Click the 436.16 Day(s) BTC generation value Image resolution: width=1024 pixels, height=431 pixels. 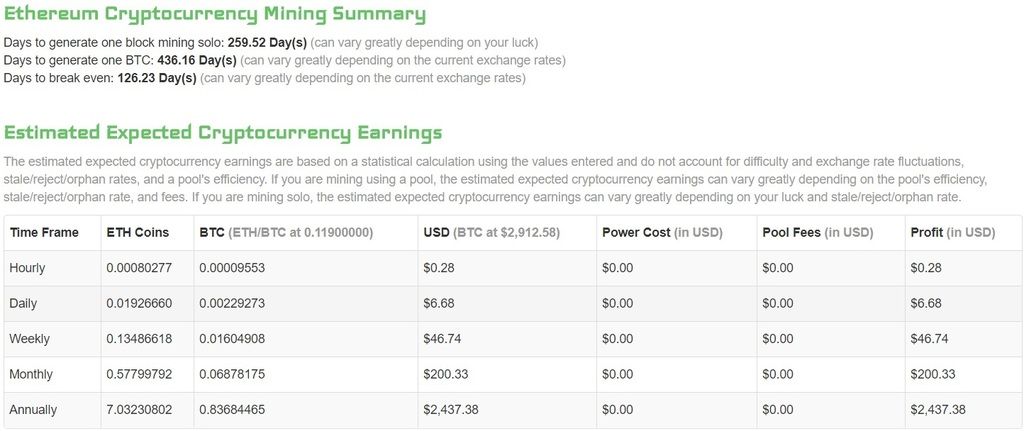tap(197, 60)
